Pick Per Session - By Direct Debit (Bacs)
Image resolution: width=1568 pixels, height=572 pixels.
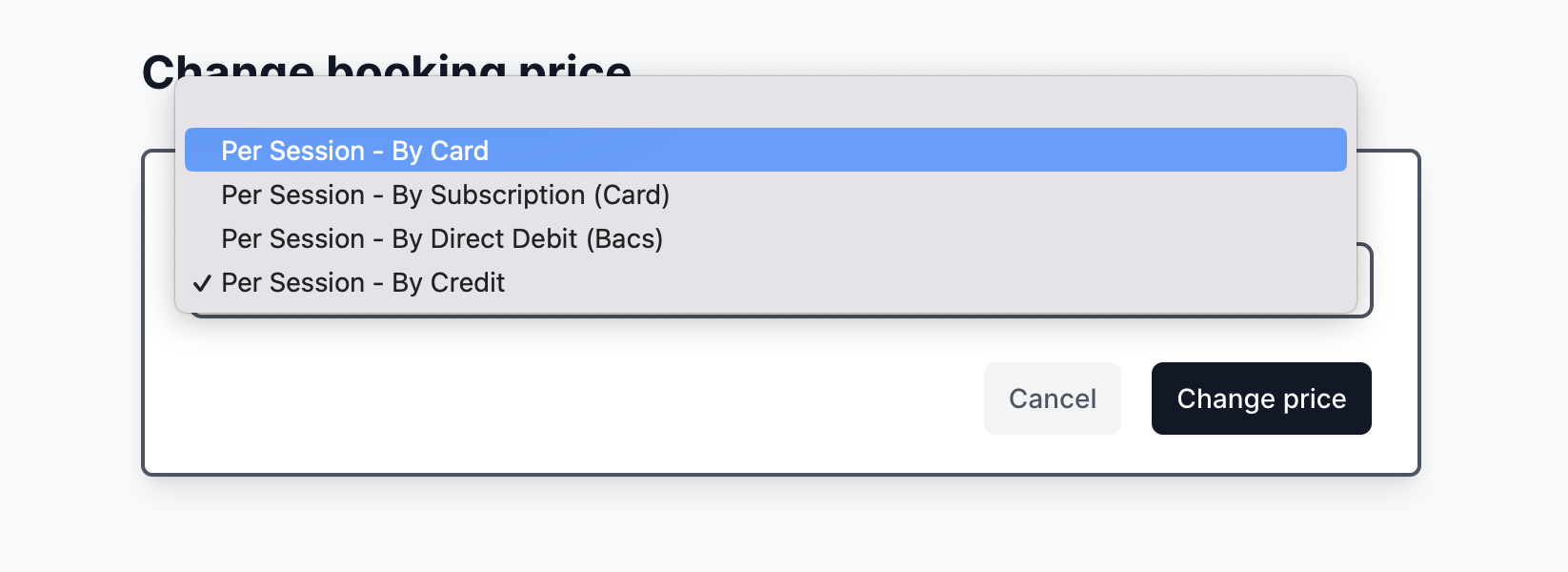441,238
